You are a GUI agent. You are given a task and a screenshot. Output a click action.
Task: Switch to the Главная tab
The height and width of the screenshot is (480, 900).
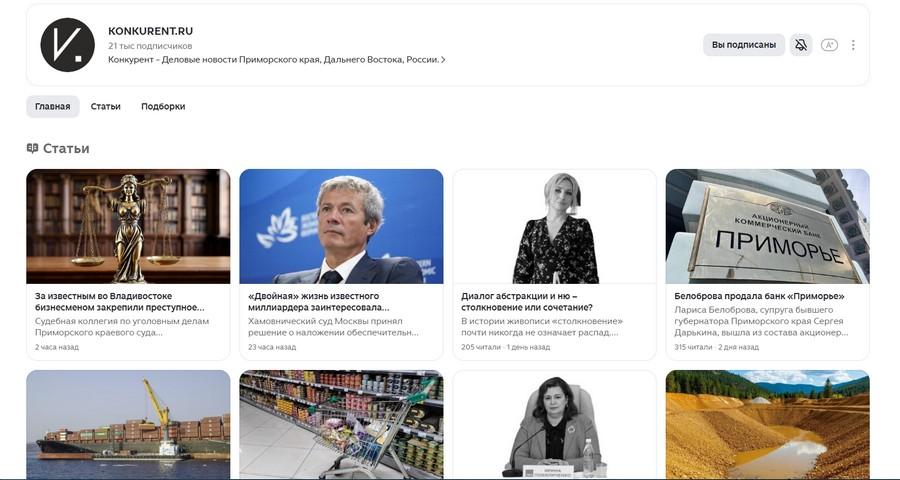53,107
